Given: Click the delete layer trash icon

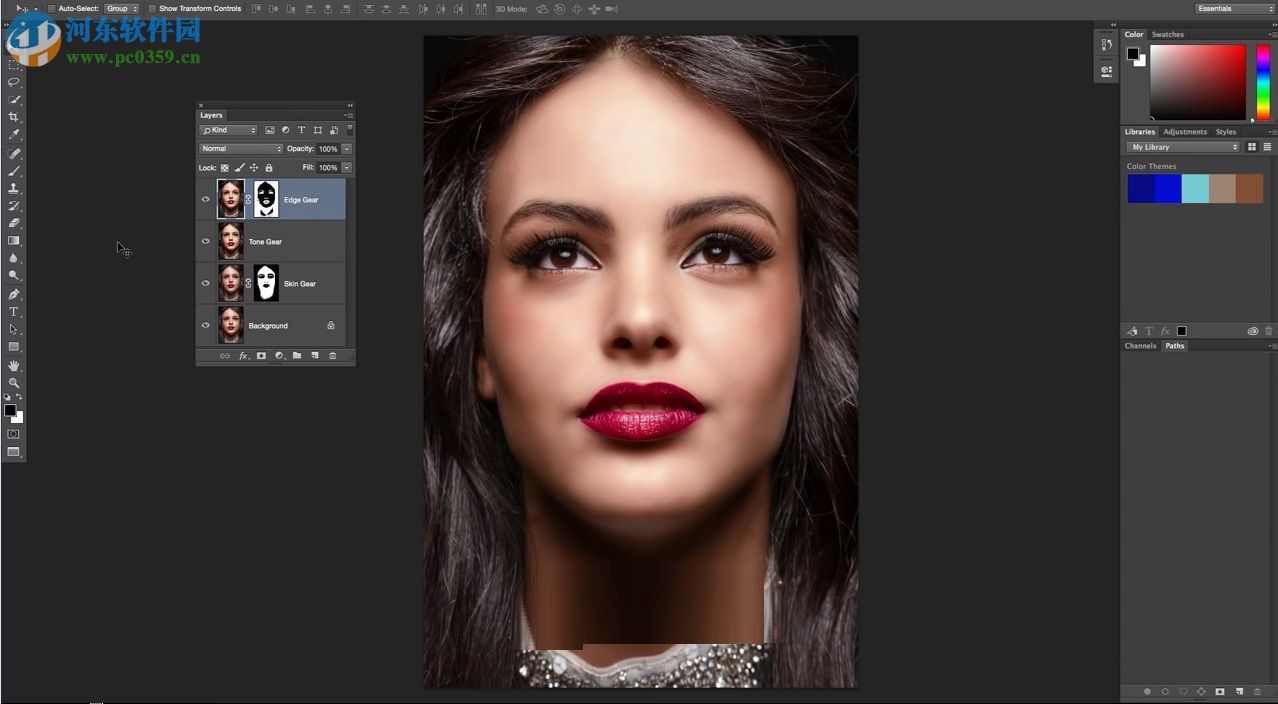Looking at the screenshot, I should [333, 356].
